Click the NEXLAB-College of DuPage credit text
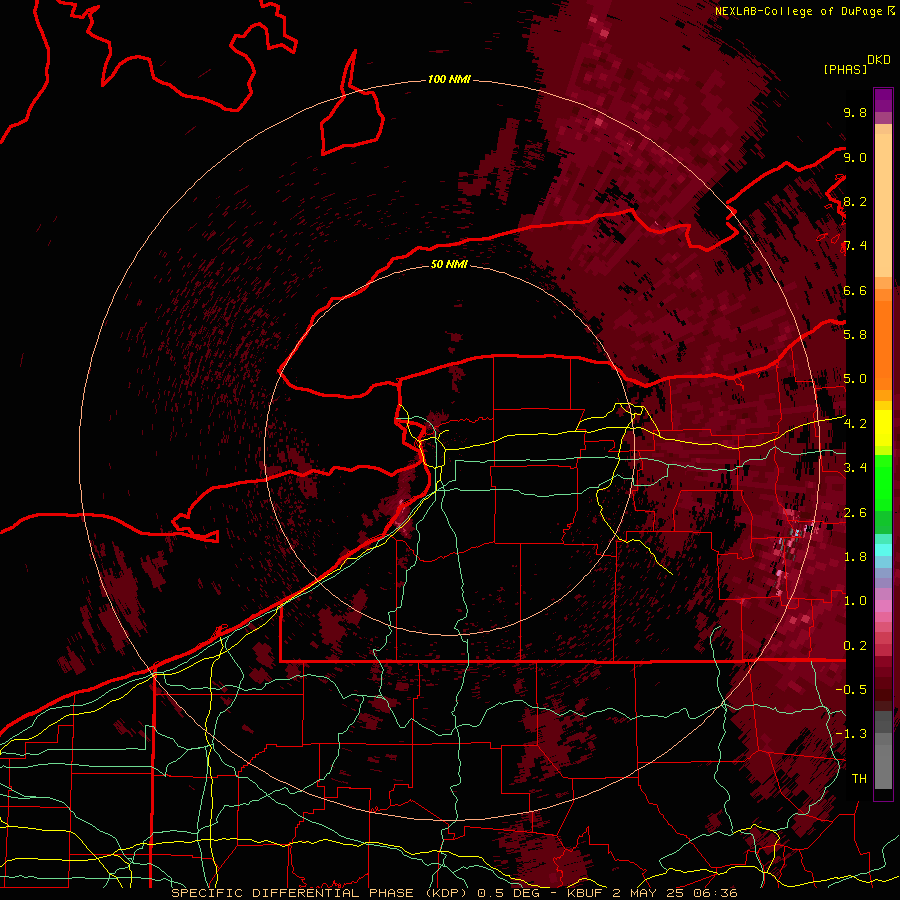The image size is (900, 900). point(798,11)
